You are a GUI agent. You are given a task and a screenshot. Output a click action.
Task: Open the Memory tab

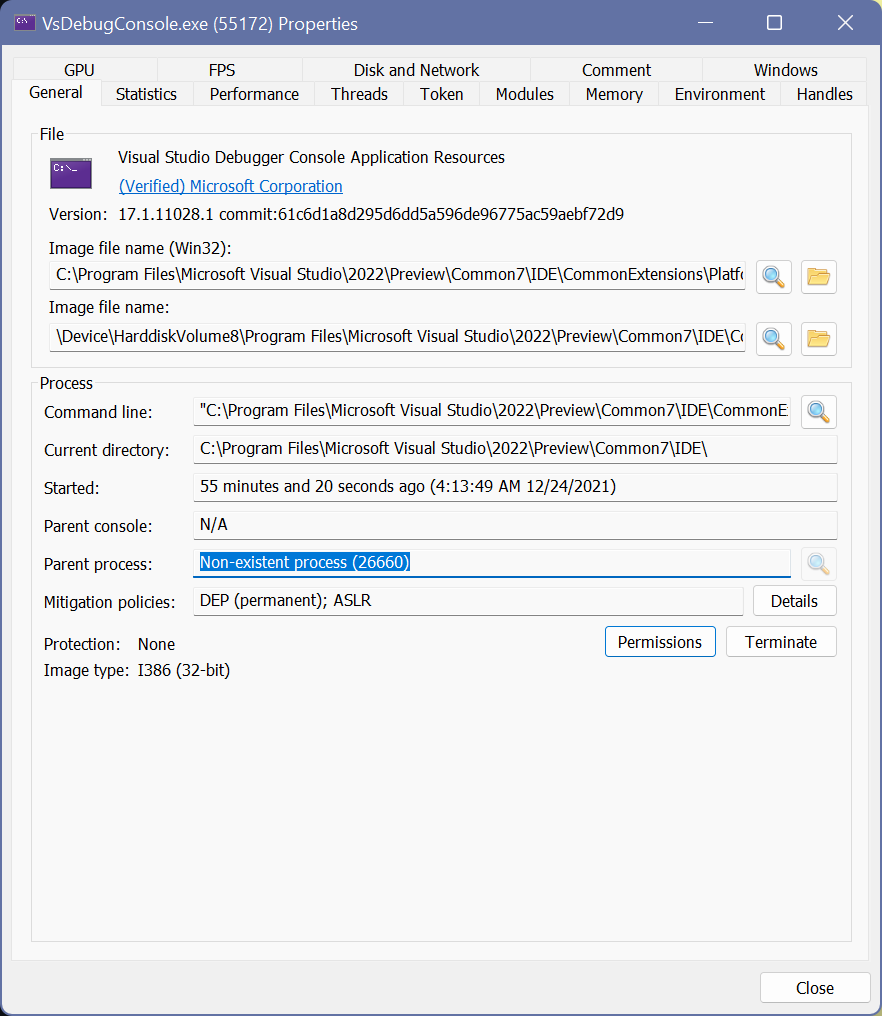614,95
